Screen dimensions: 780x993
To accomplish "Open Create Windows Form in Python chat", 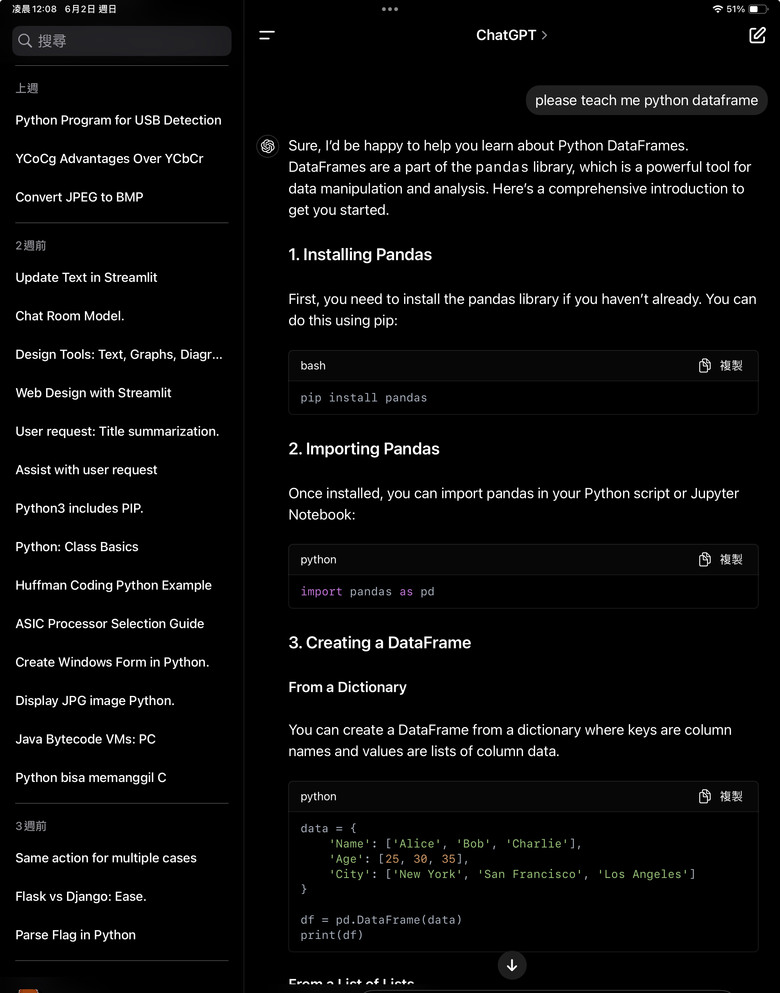I will pos(112,662).
